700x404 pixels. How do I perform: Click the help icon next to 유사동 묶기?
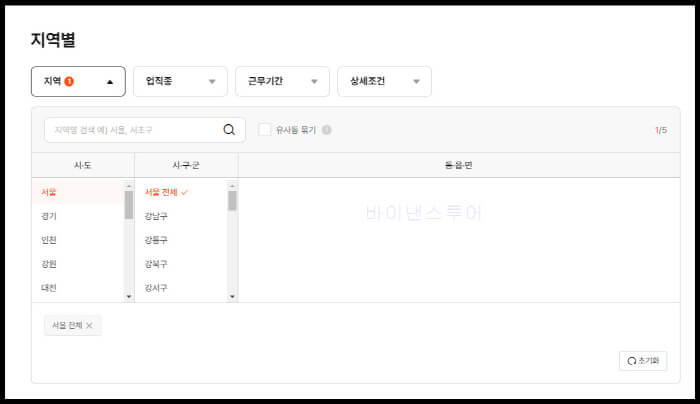pyautogui.click(x=327, y=130)
